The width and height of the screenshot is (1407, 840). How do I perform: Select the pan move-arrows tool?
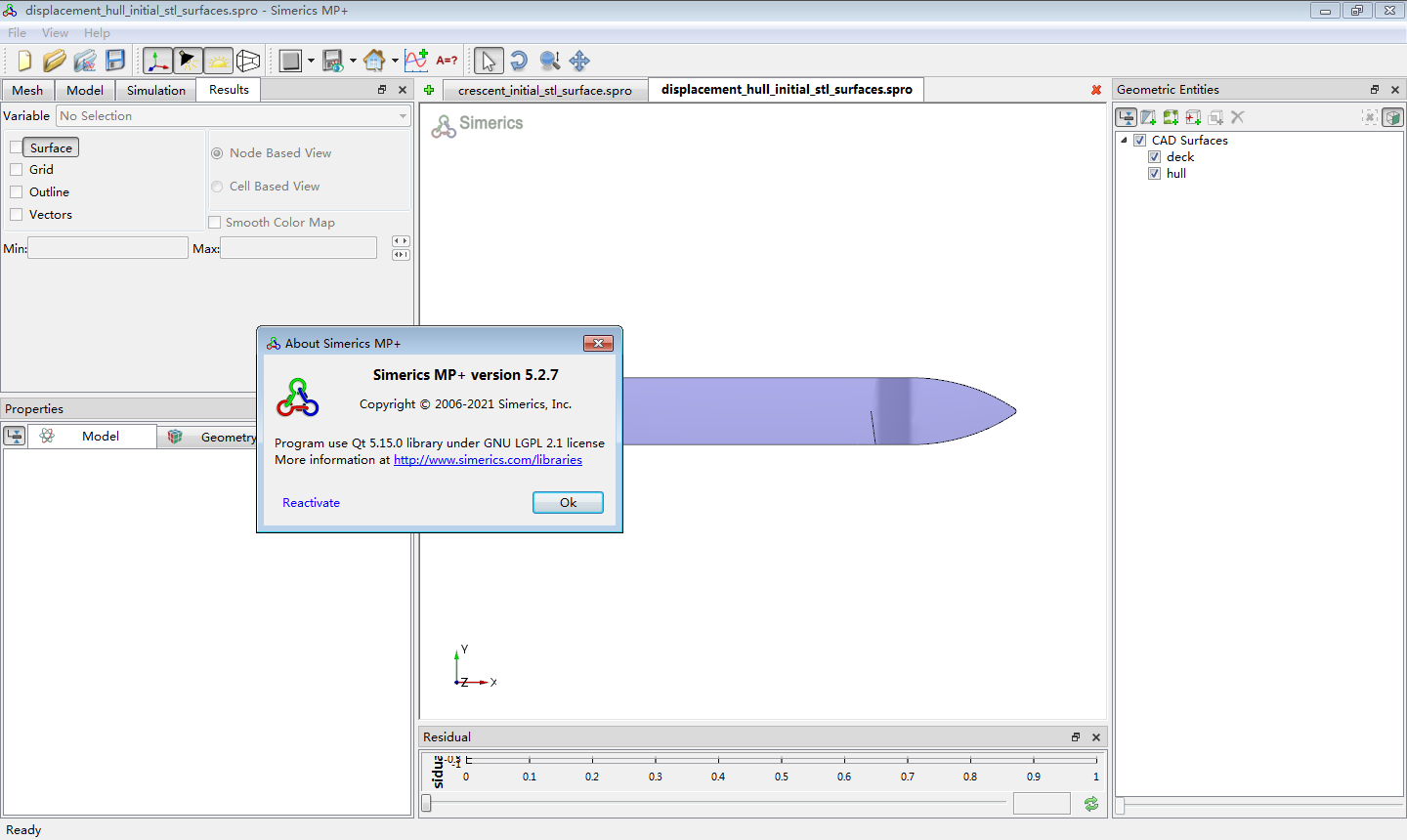579,61
